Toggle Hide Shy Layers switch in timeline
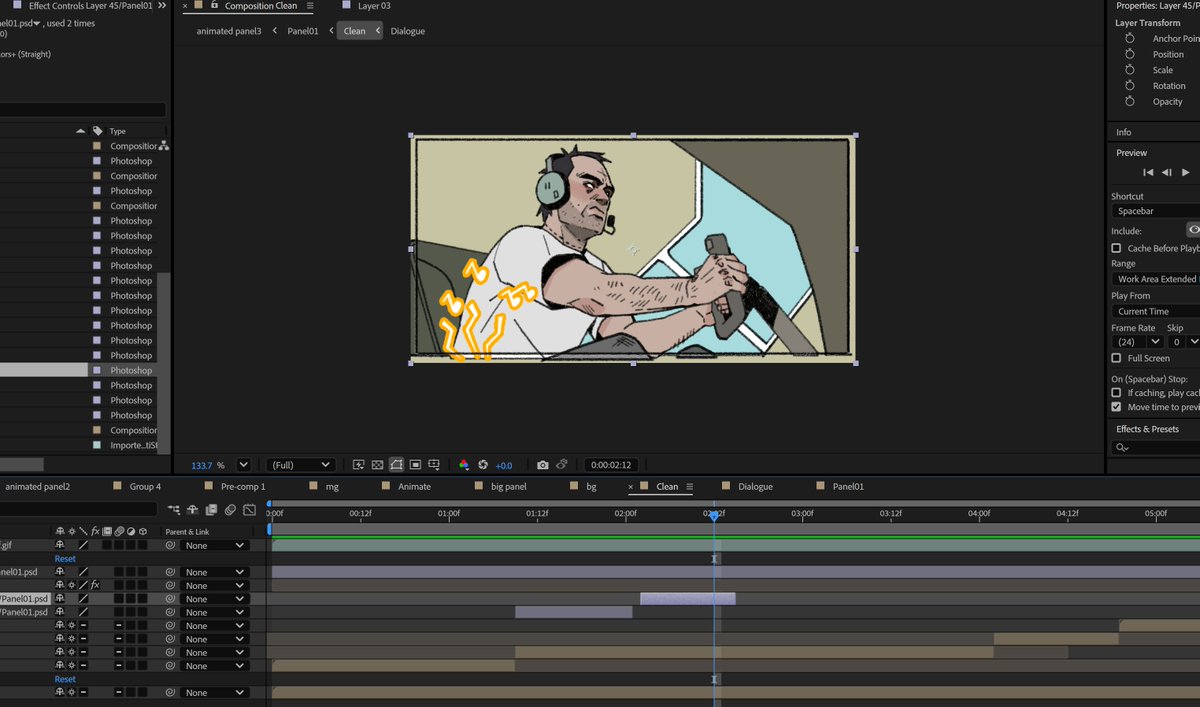The image size is (1200, 707). coord(193,510)
